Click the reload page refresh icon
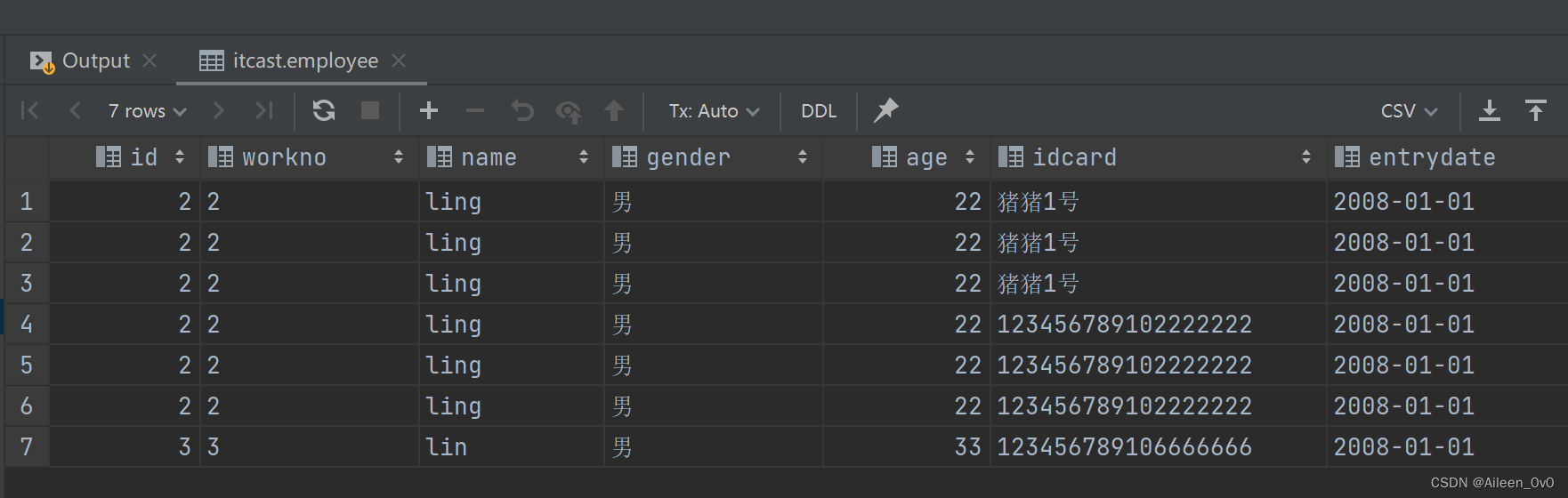This screenshot has height=498, width=1568. [x=324, y=110]
